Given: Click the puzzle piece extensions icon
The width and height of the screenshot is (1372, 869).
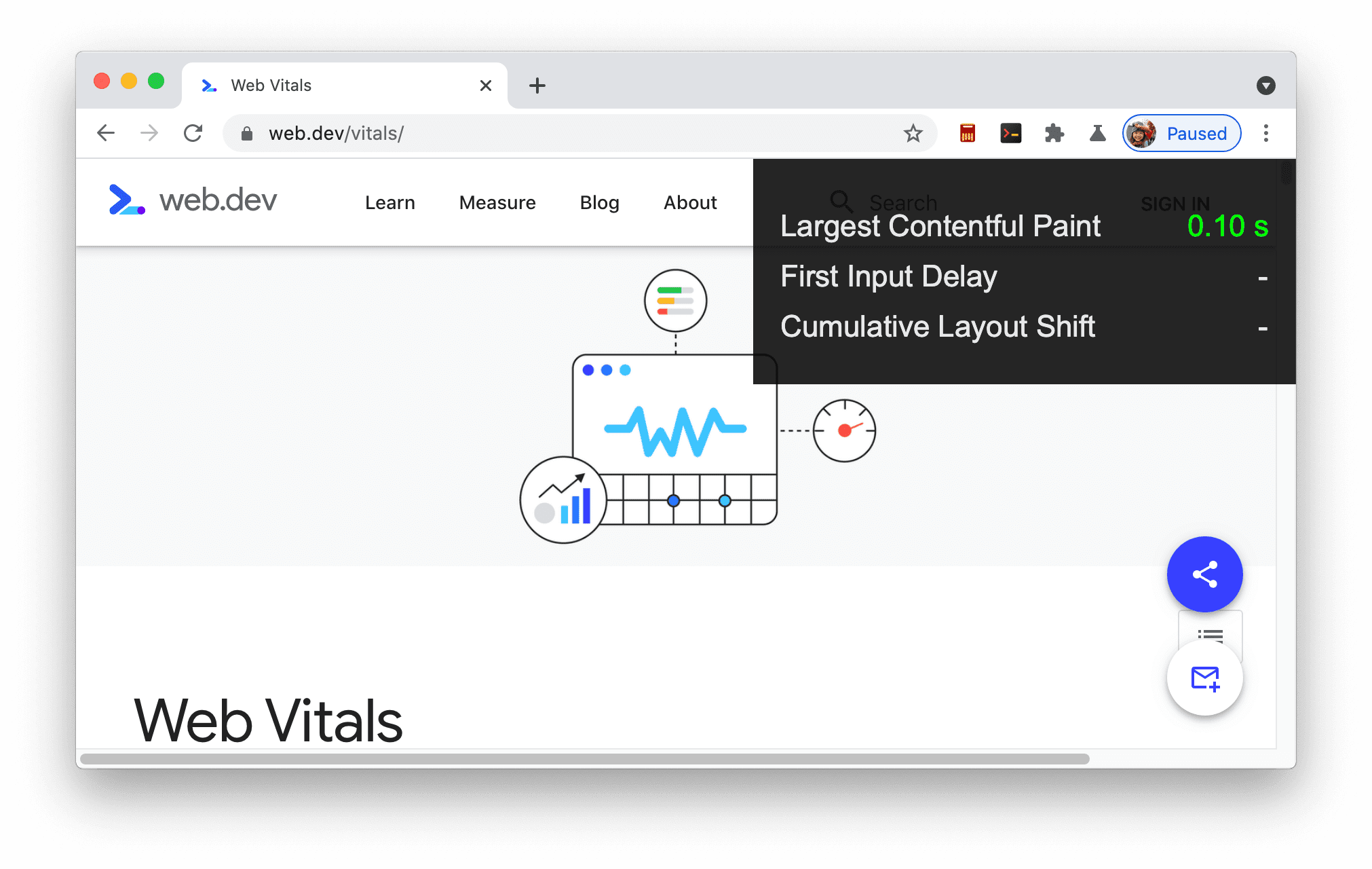Looking at the screenshot, I should 1055,133.
